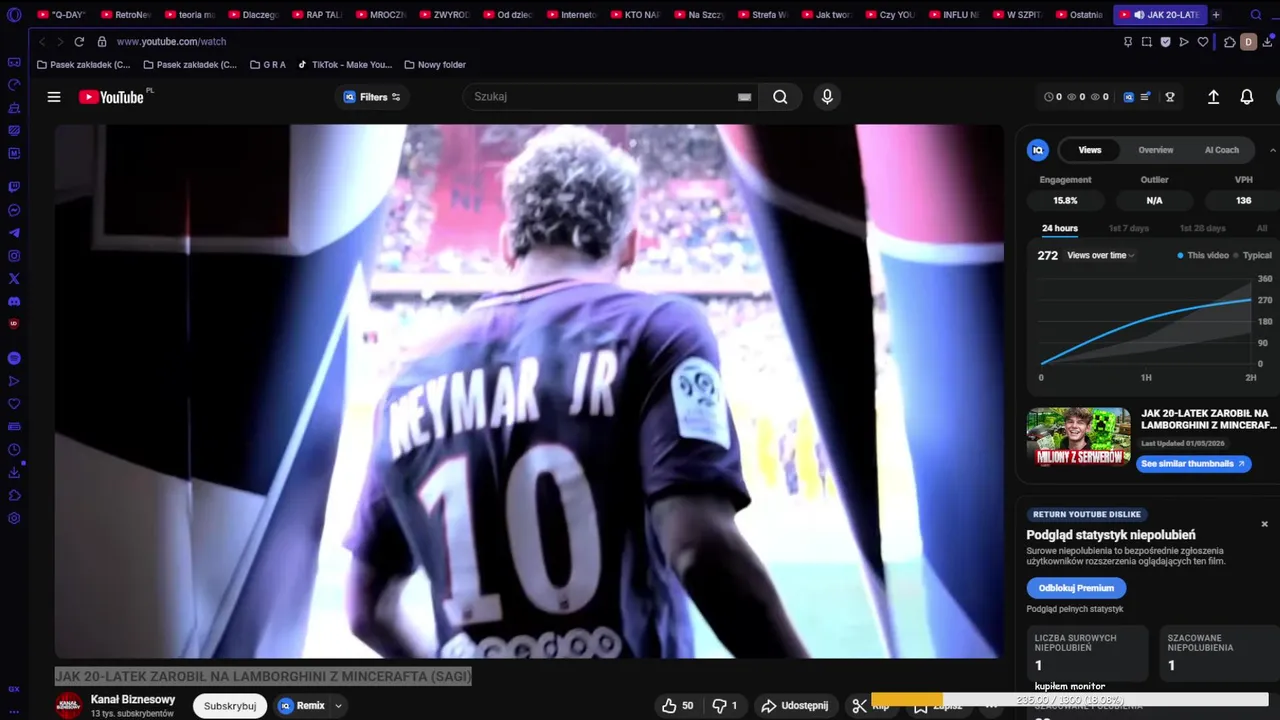Open the pinboards pin icon in address bar

[1128, 42]
